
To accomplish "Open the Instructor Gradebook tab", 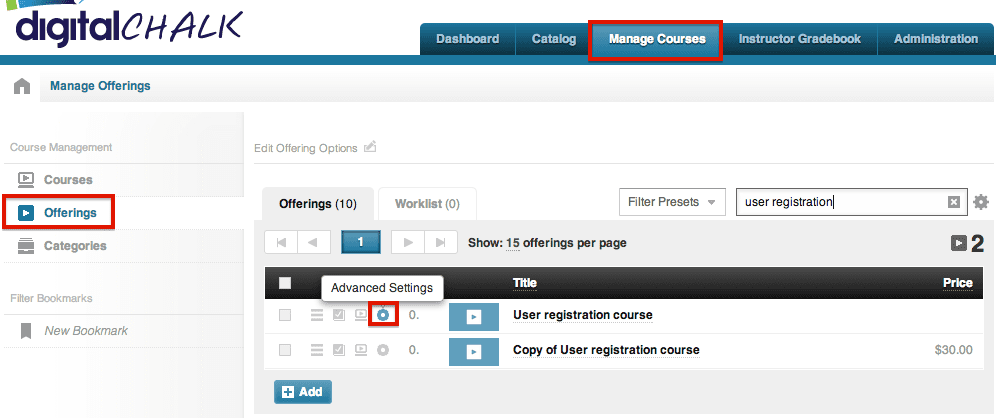I will tap(800, 39).
